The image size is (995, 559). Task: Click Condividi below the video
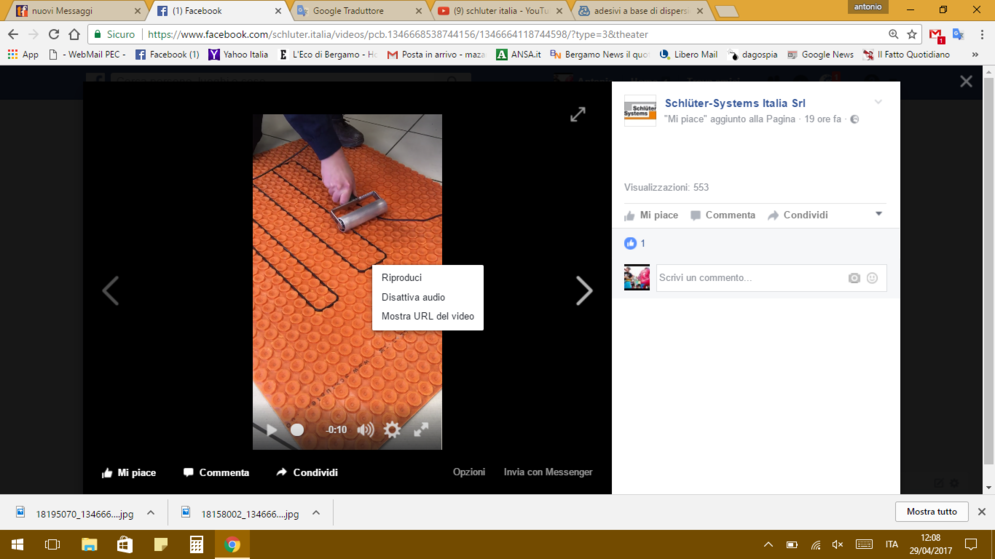click(x=307, y=473)
